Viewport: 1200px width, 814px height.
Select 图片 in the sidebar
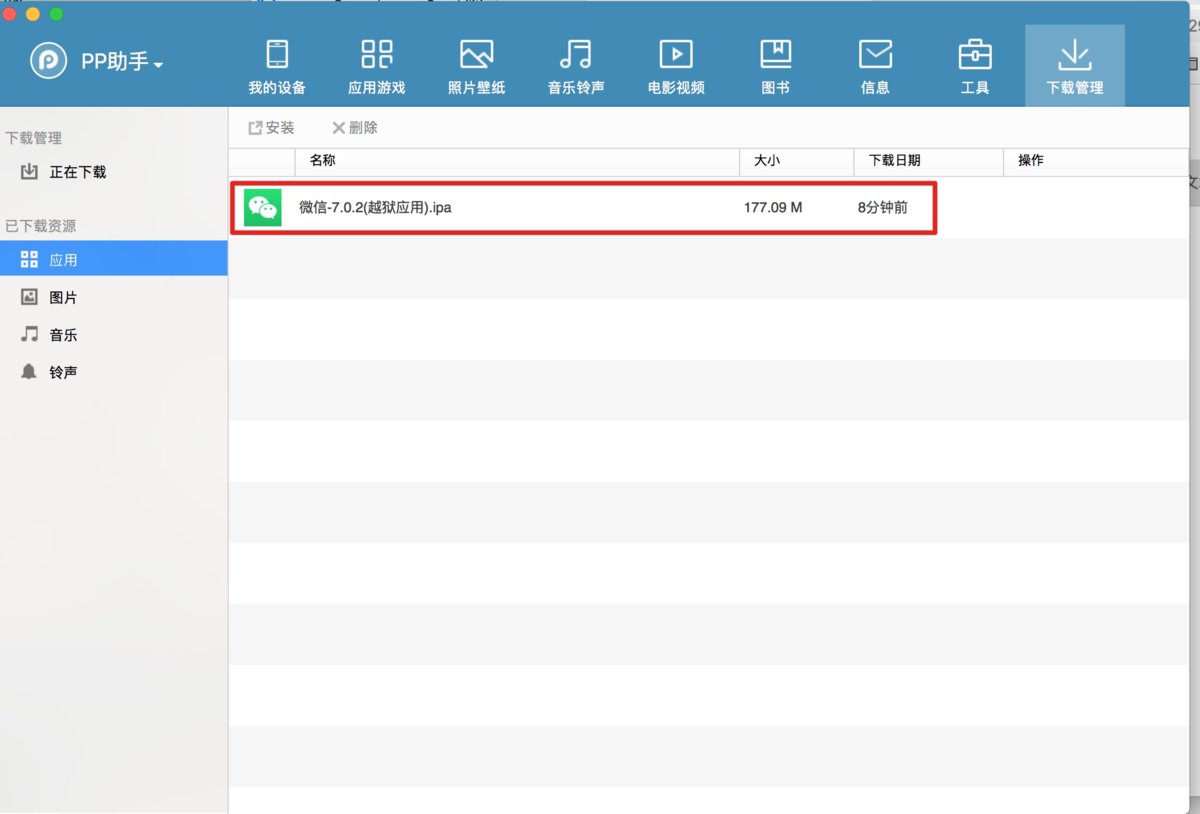(113, 297)
